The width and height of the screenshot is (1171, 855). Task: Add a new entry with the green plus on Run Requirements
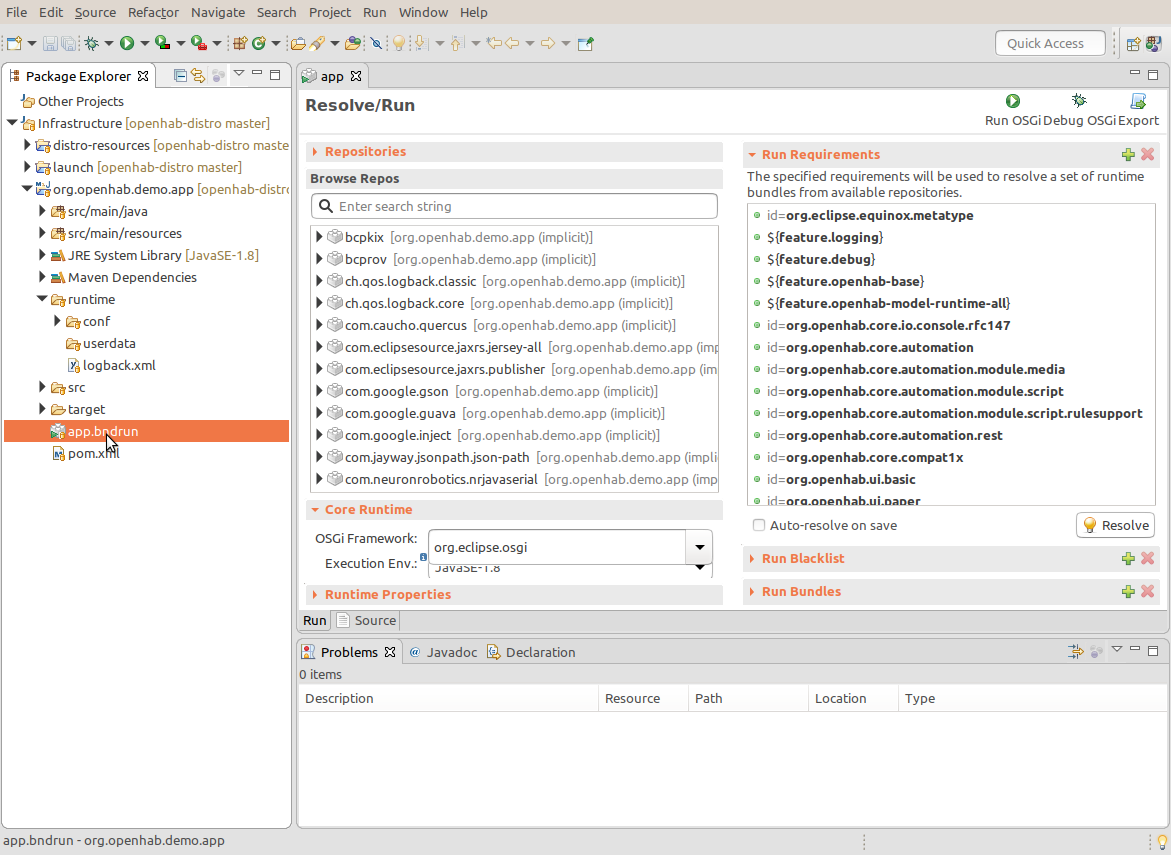pyautogui.click(x=1128, y=154)
